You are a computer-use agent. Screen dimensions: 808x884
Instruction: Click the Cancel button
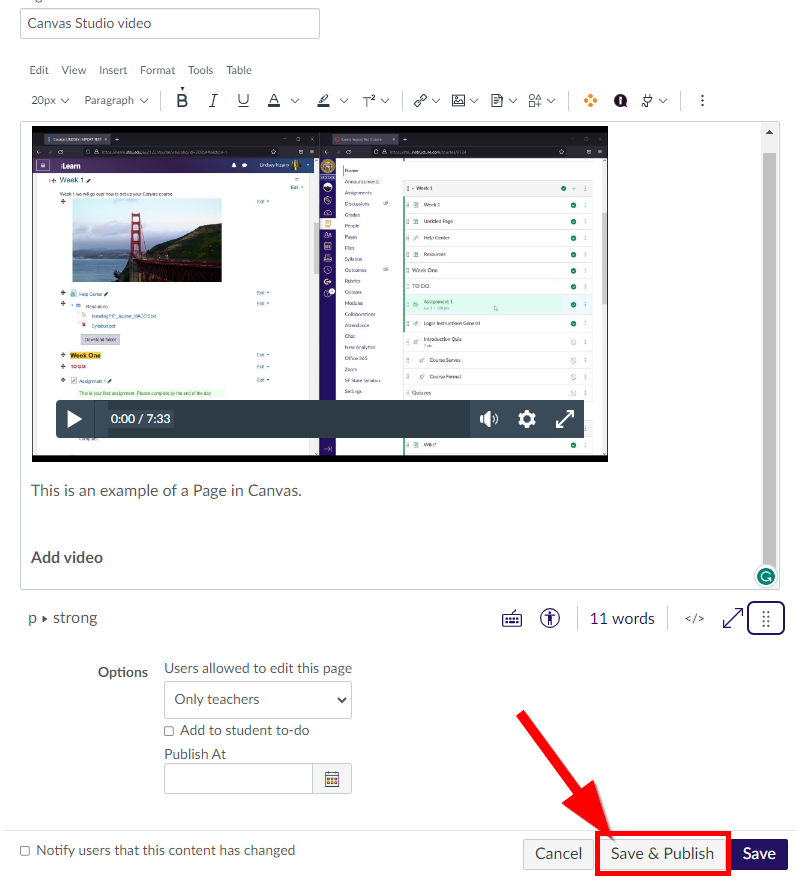coord(558,854)
